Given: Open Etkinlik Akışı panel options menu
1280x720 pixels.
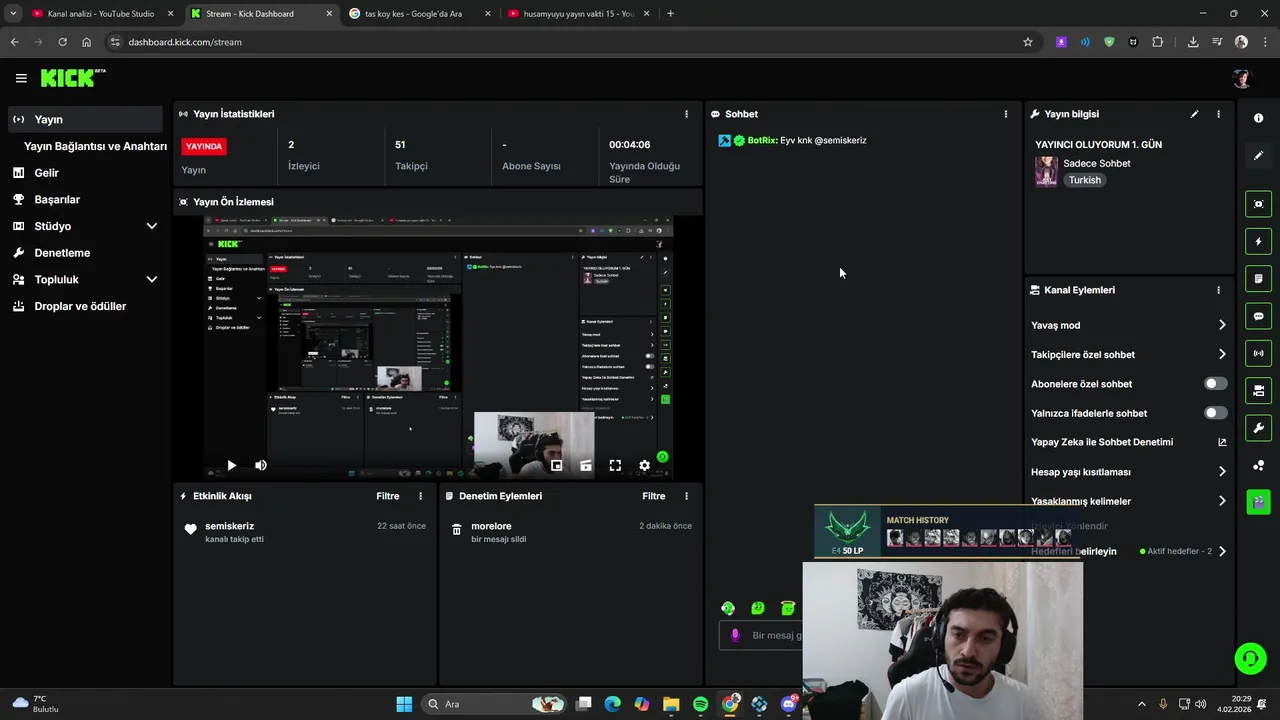Looking at the screenshot, I should (x=420, y=496).
